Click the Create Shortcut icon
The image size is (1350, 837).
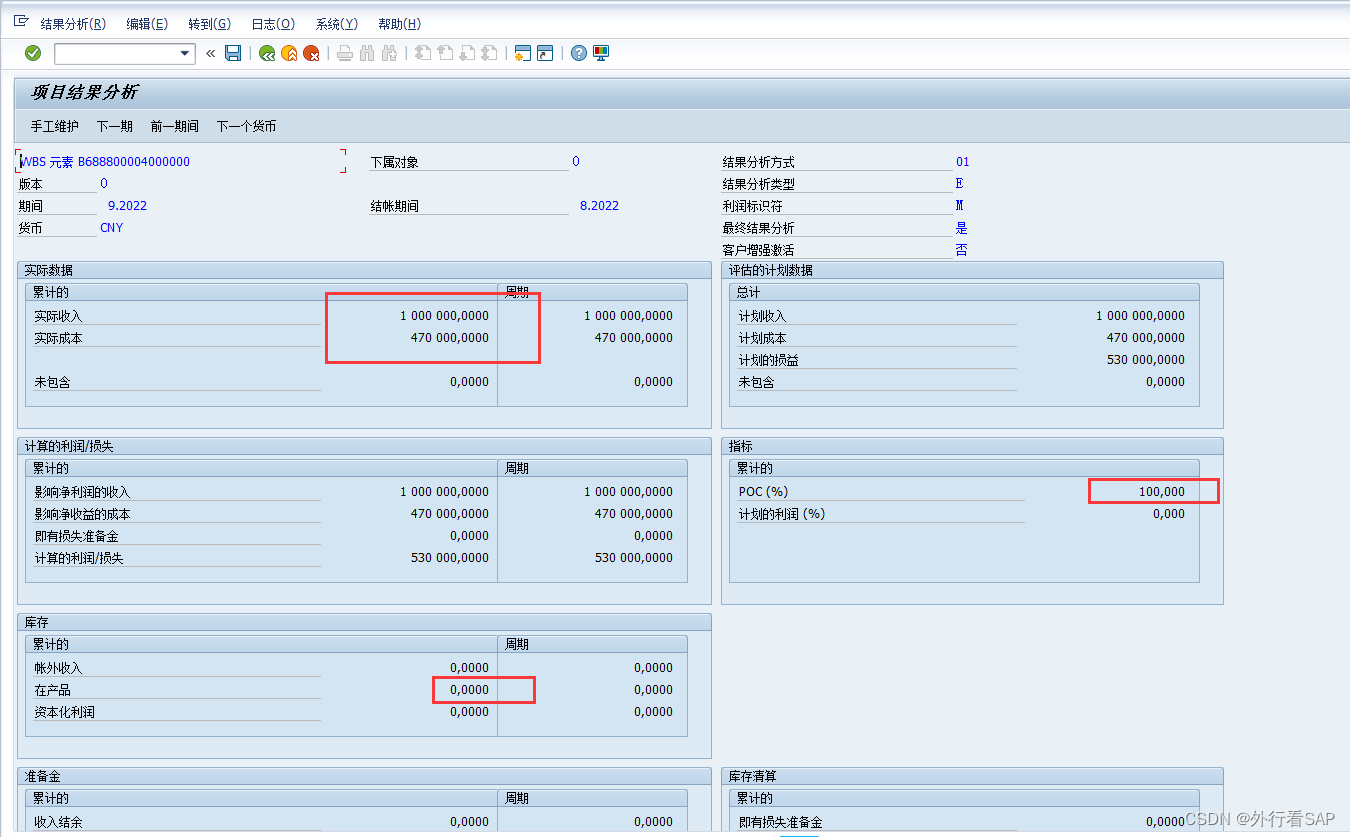pos(545,53)
